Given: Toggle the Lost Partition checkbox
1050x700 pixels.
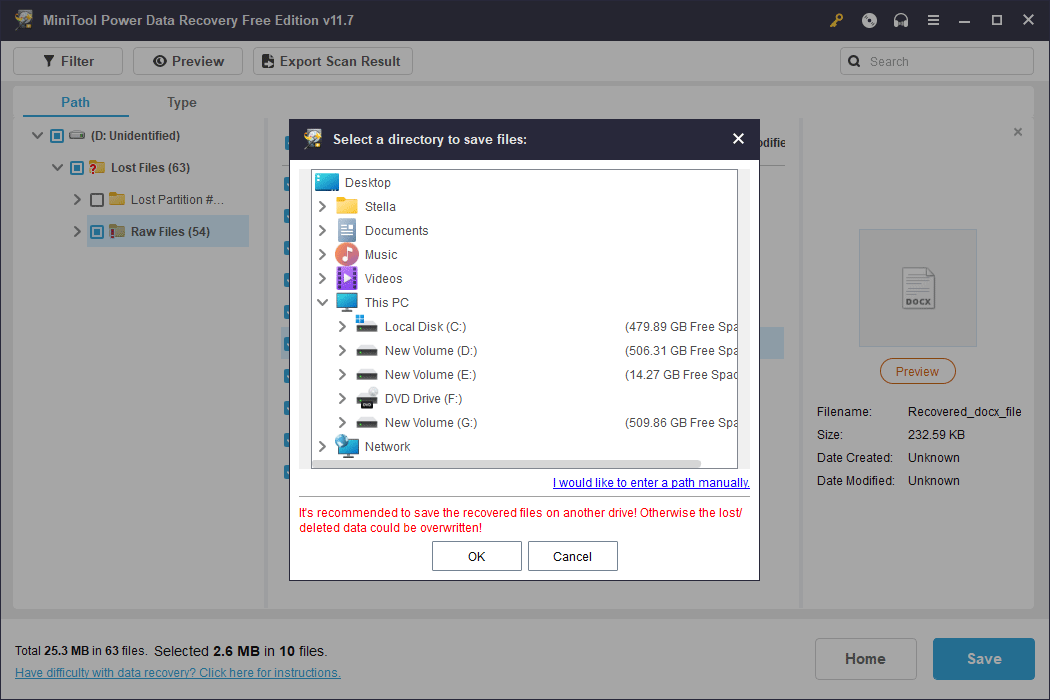Looking at the screenshot, I should 97,200.
